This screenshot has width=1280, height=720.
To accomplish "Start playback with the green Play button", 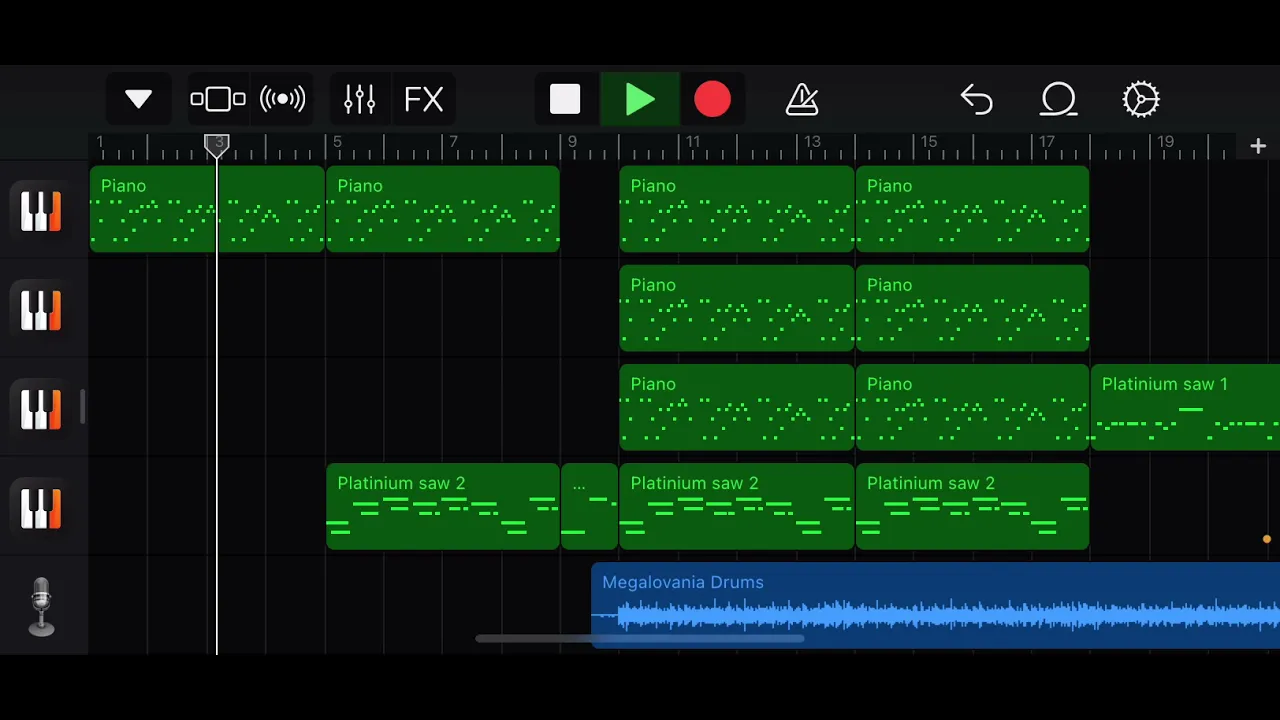I will click(640, 99).
